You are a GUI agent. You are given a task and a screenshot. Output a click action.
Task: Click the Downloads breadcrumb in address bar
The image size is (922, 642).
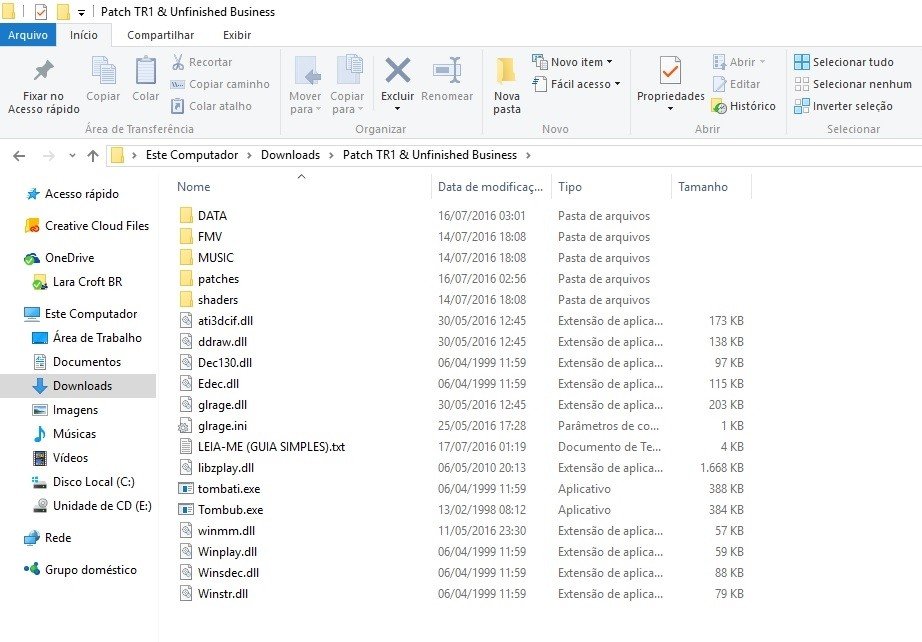pyautogui.click(x=290, y=155)
